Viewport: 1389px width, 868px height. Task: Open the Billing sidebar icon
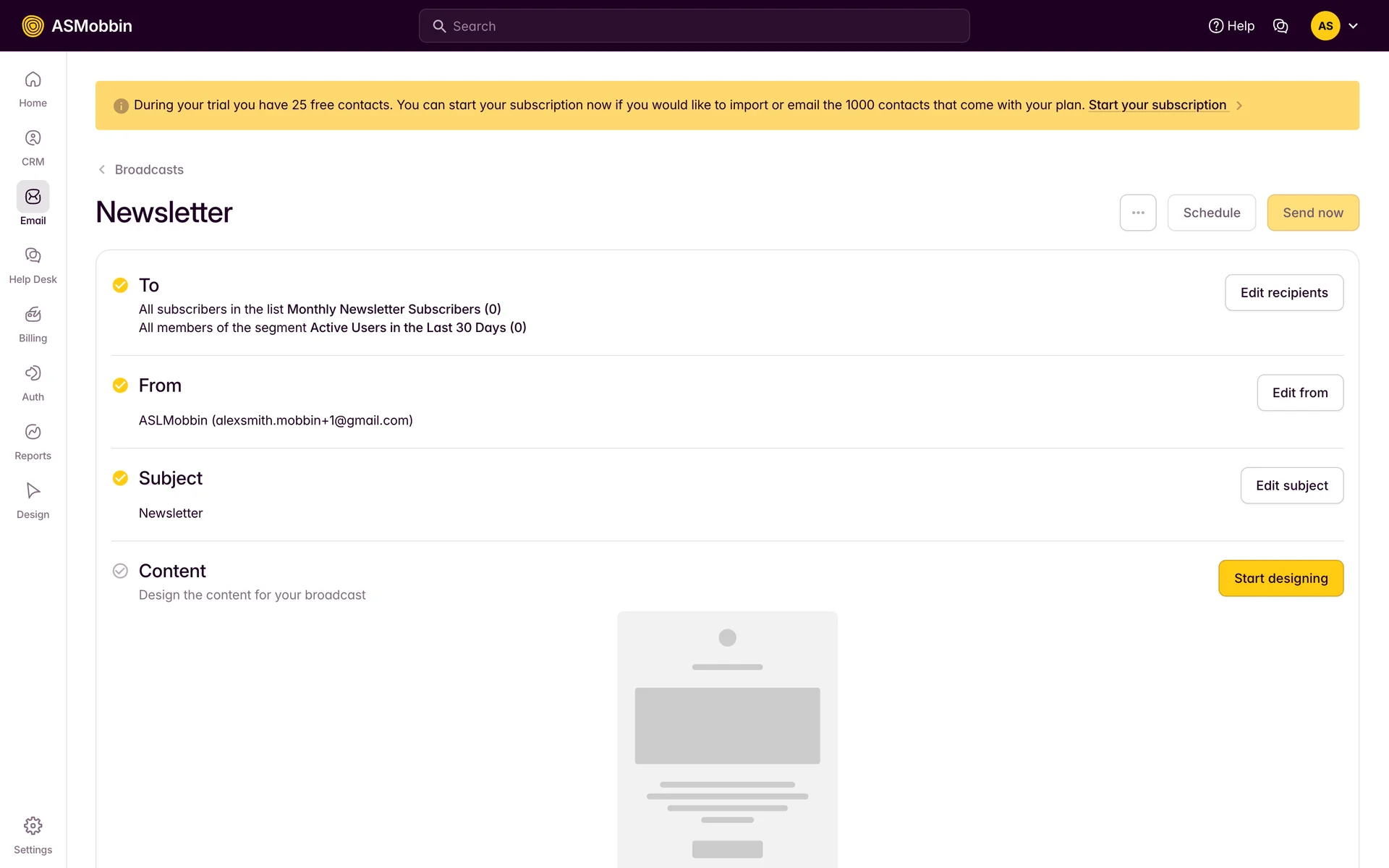coord(33,315)
